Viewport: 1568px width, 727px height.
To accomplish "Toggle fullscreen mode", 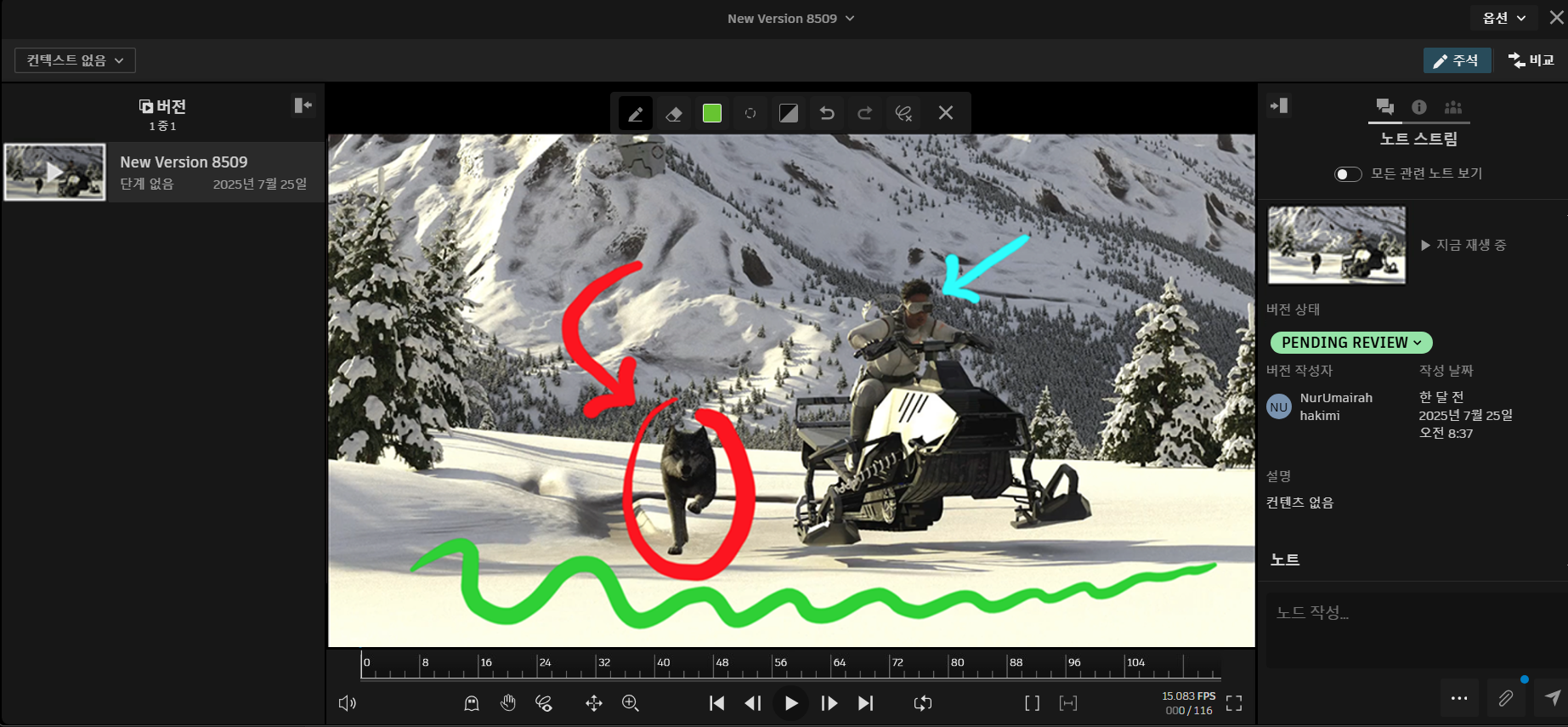I will click(1234, 703).
